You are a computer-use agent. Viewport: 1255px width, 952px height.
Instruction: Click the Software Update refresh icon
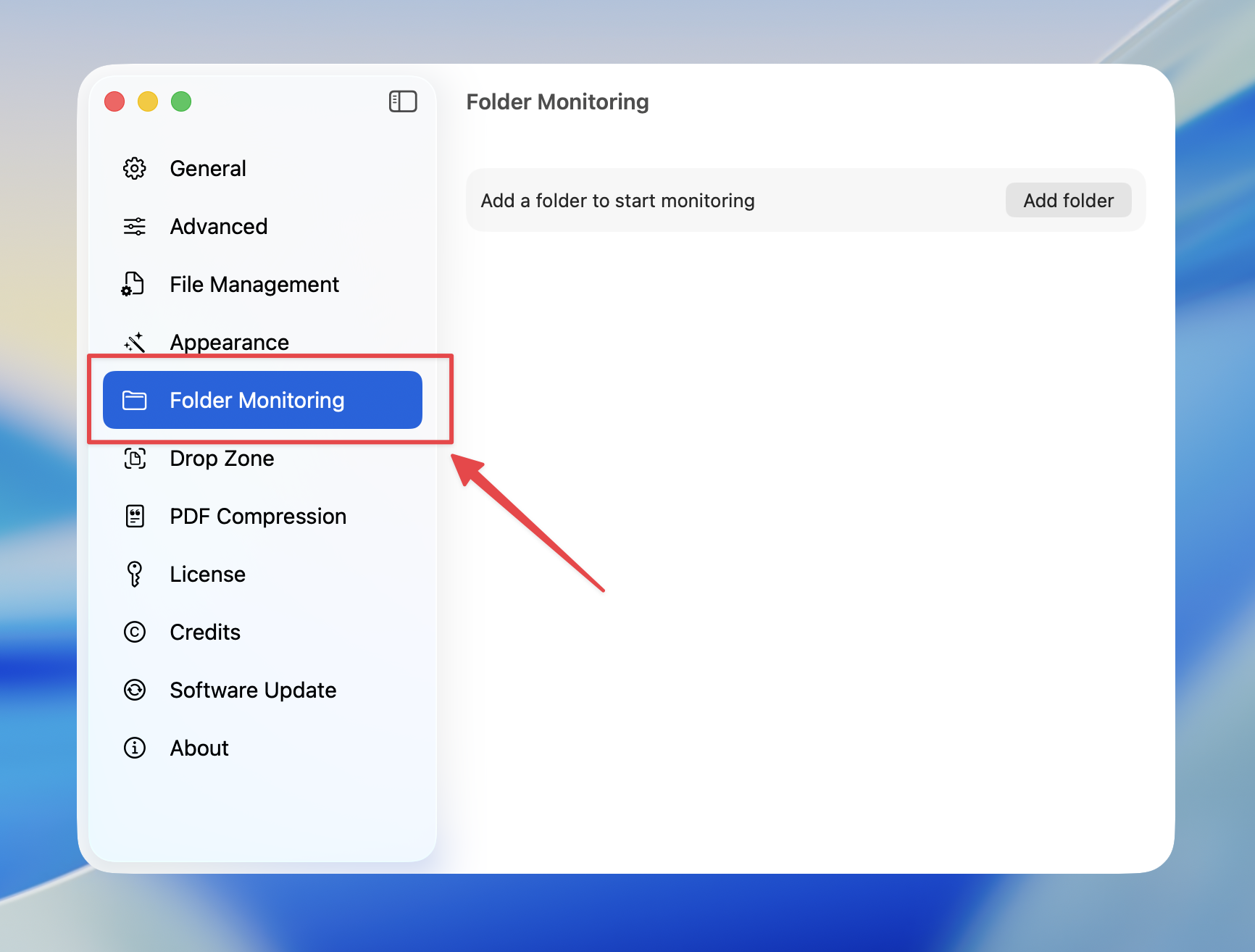coord(134,690)
